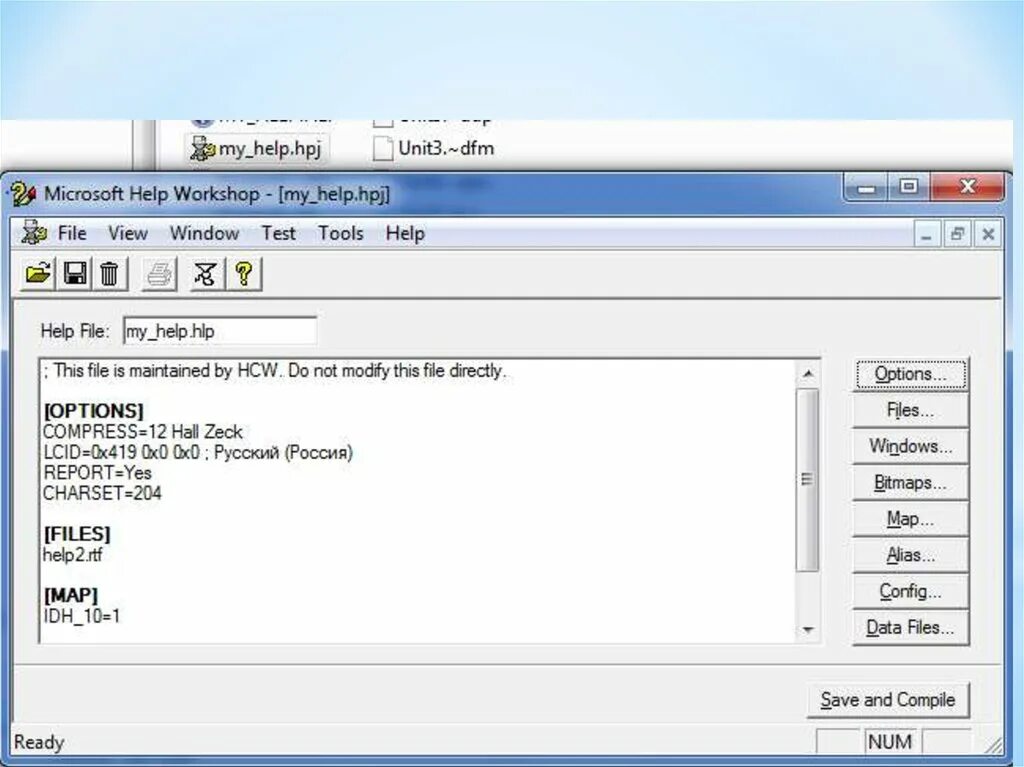Click Save and Compile button
Viewport: 1024px width, 767px height.
coord(888,700)
